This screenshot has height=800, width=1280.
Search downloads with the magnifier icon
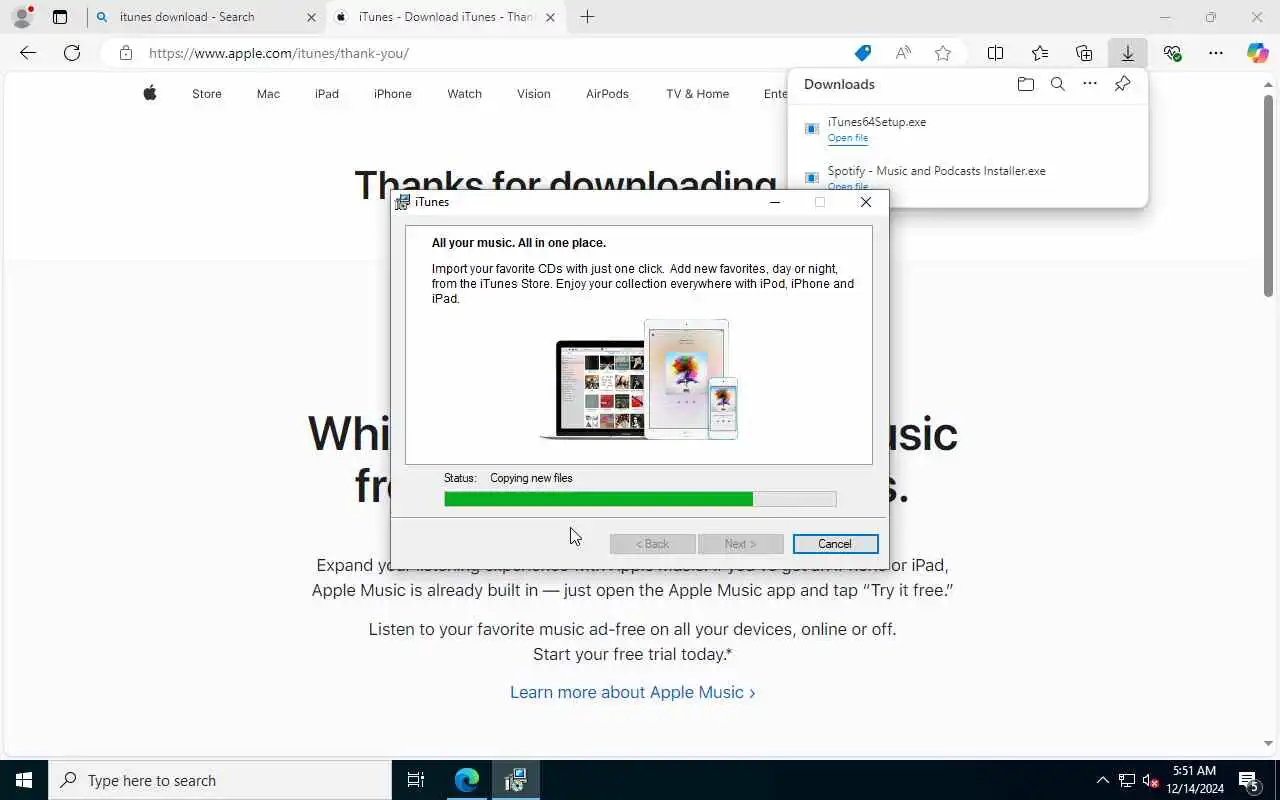click(1057, 84)
